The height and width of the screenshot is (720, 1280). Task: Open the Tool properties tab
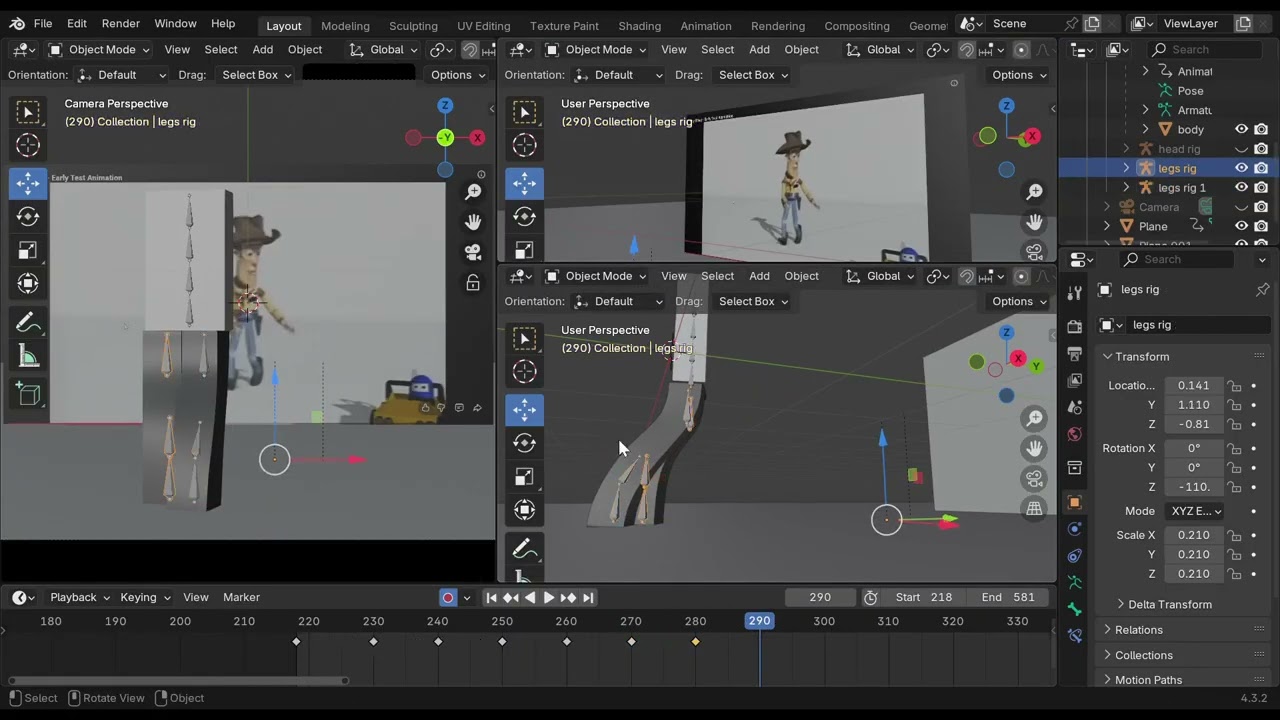(x=1075, y=293)
